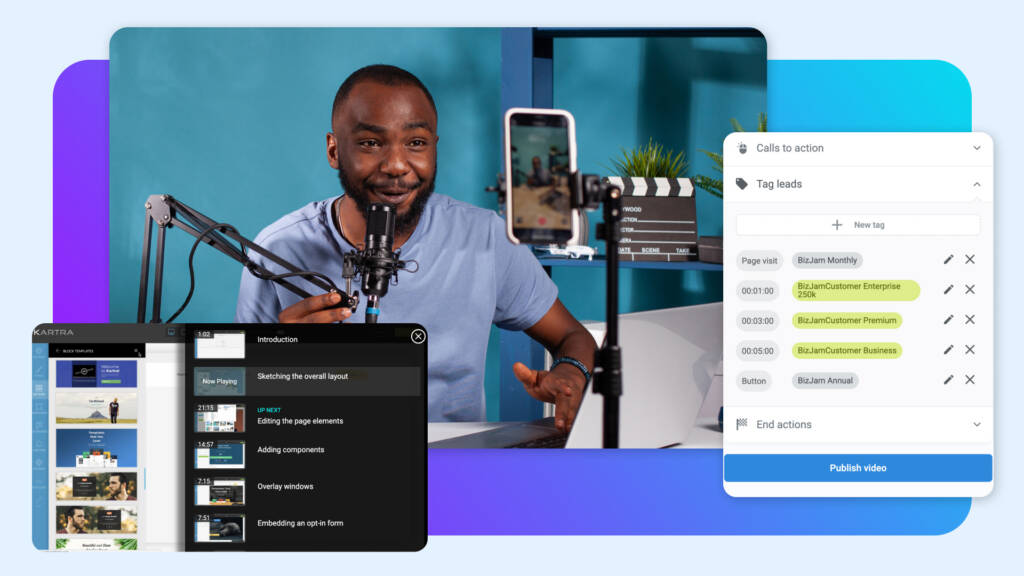This screenshot has height=576, width=1024.
Task: Select the Adding components playlist entry
Action: tap(291, 450)
